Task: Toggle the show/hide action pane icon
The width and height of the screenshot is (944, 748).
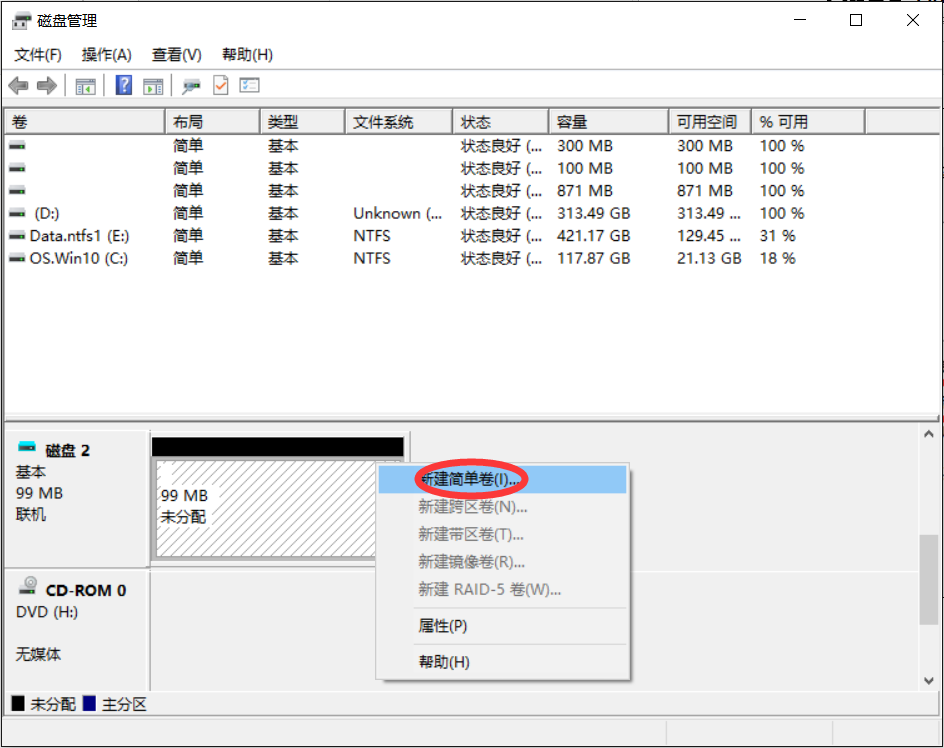Action: click(153, 86)
